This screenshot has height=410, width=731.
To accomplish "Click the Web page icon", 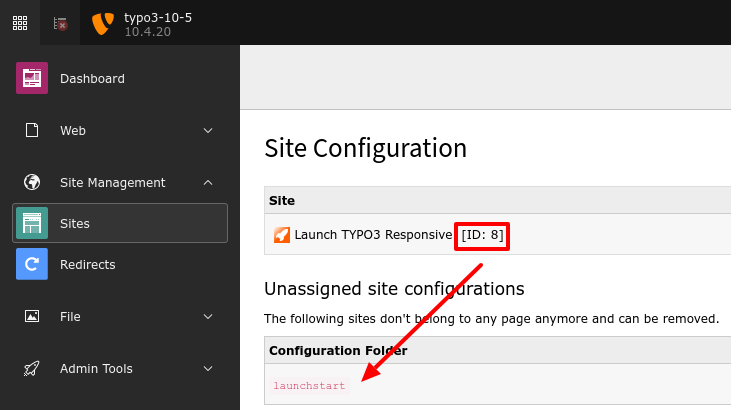I will click(x=32, y=130).
